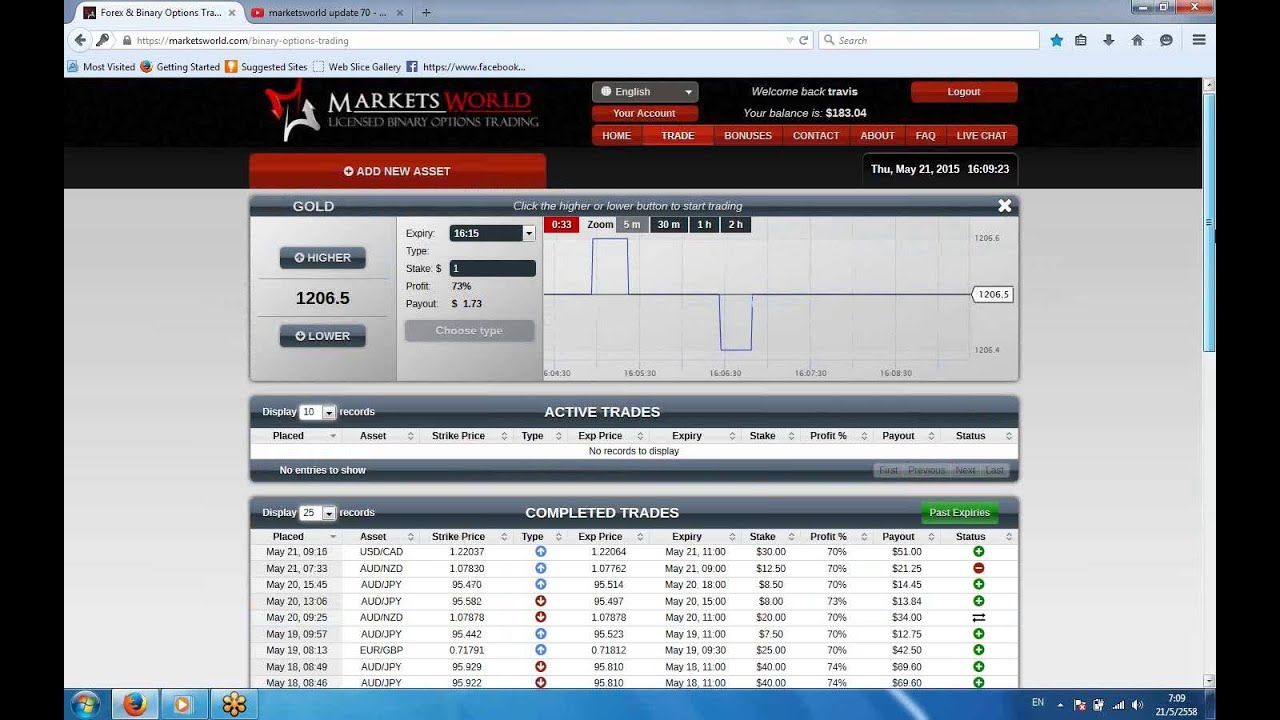The width and height of the screenshot is (1280, 720).
Task: Open the ABOUT navigation item
Action: (877, 136)
